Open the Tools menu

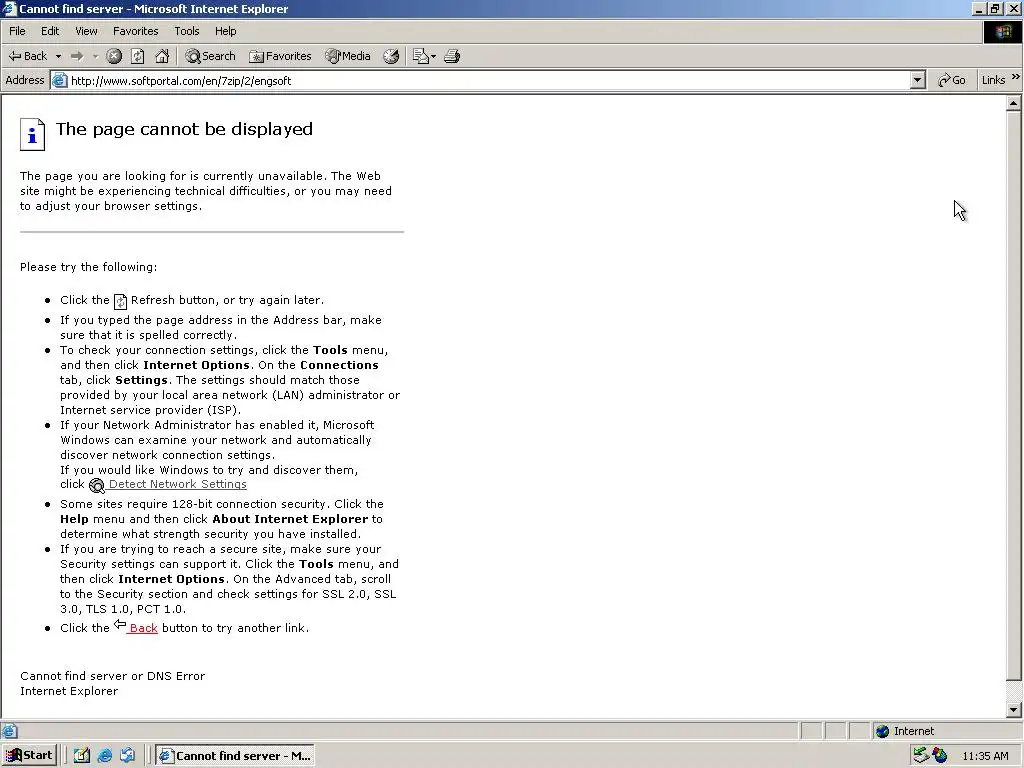(x=187, y=31)
